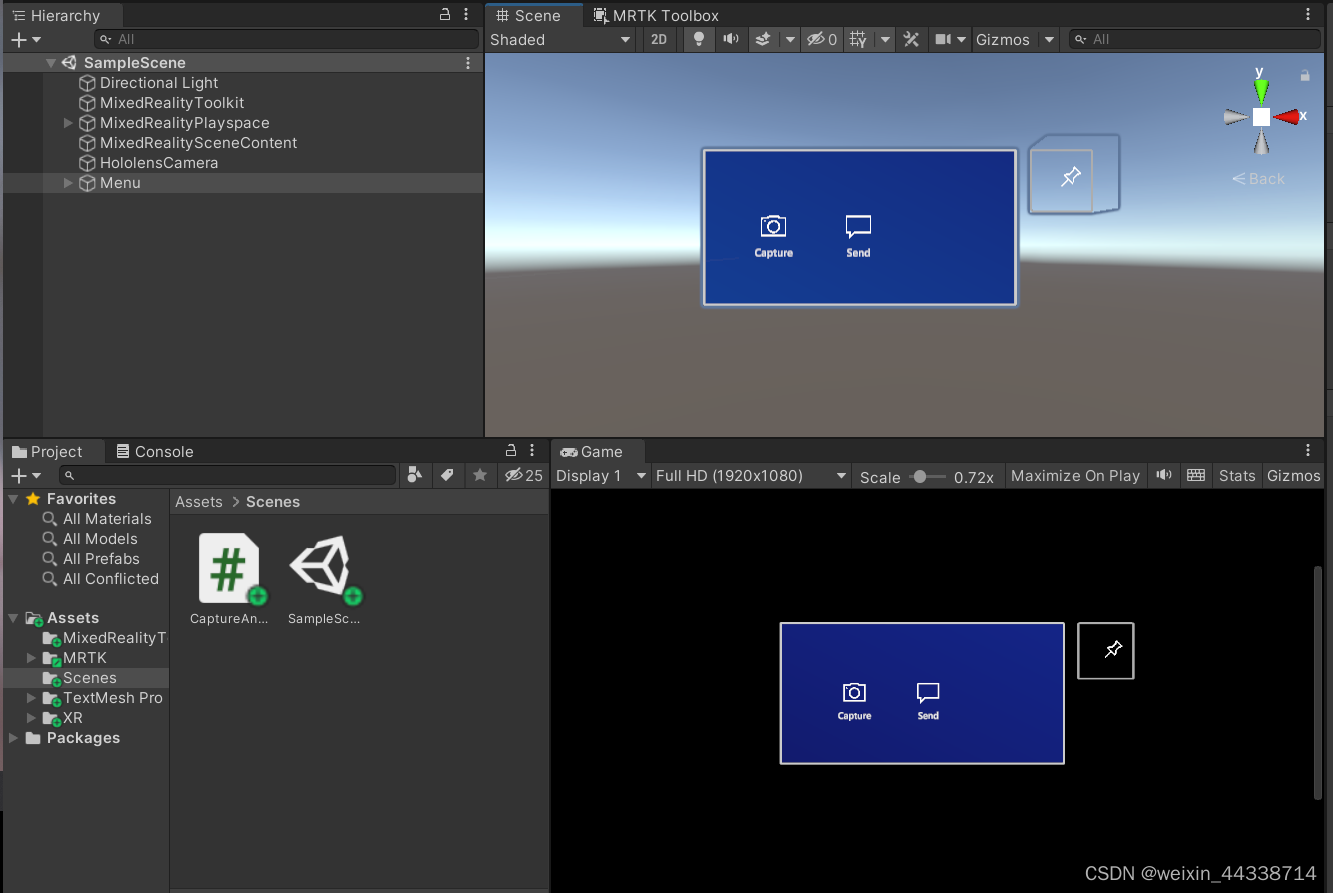The image size is (1333, 893).
Task: Select the Scenes folder in the Project panel
Action: pos(88,677)
